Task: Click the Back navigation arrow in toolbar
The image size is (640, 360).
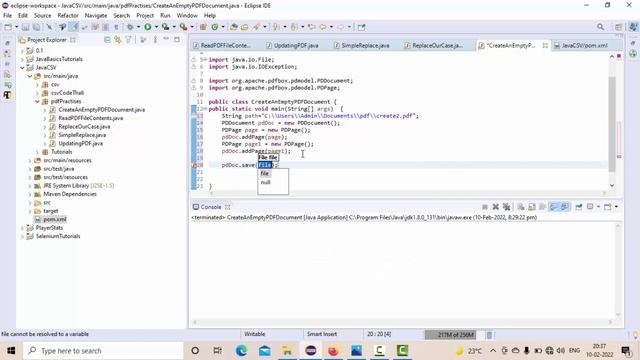Action: click(323, 27)
